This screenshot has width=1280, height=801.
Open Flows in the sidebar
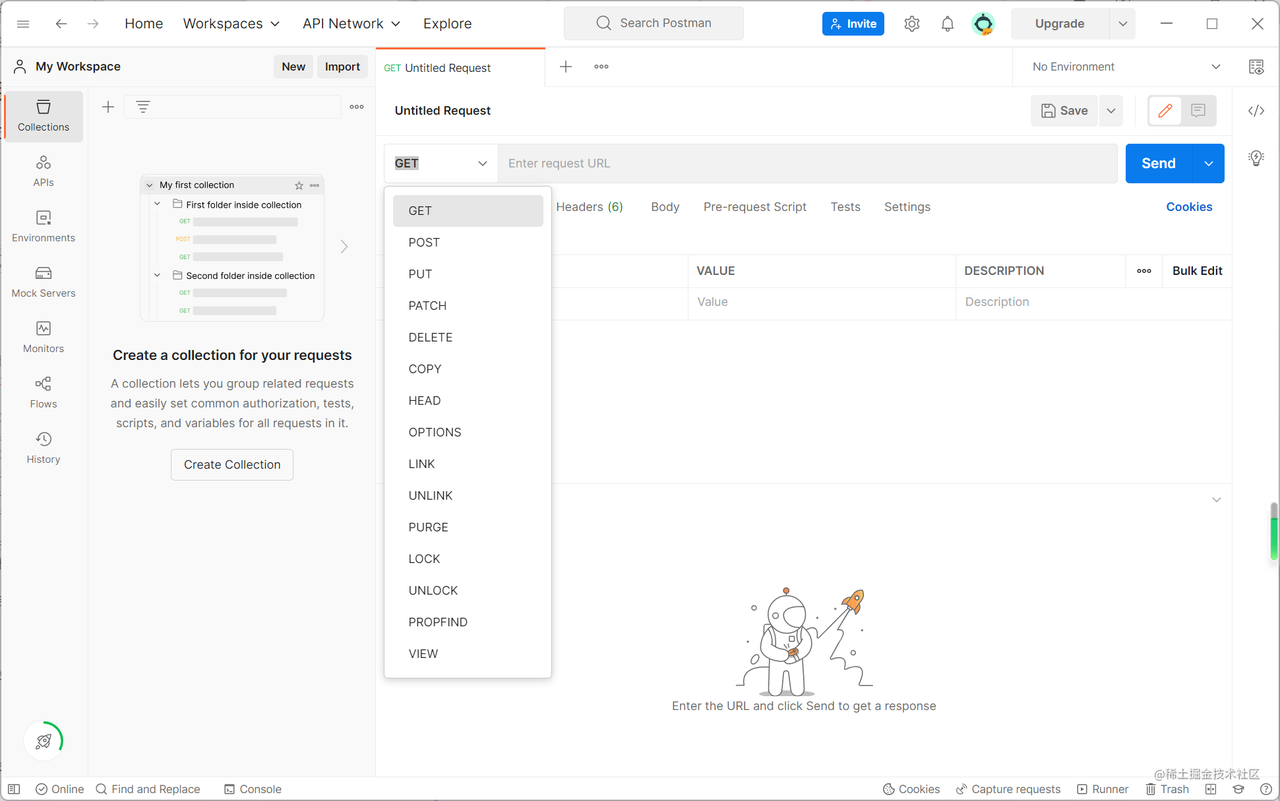44,392
